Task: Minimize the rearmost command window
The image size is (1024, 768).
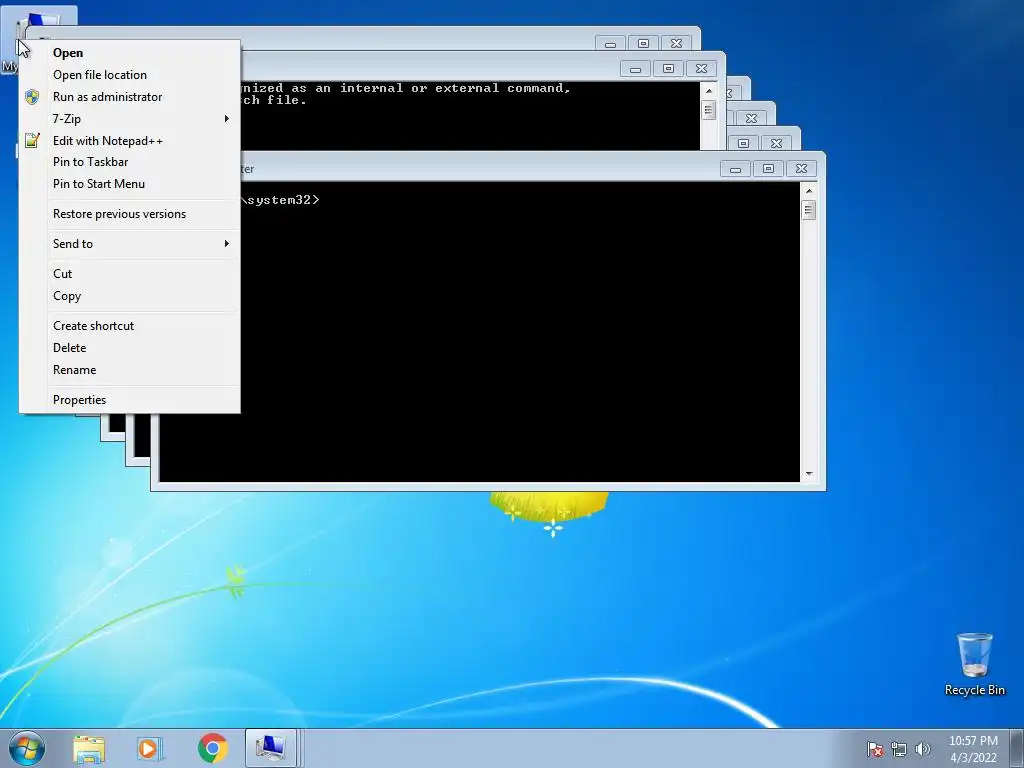Action: (x=611, y=44)
